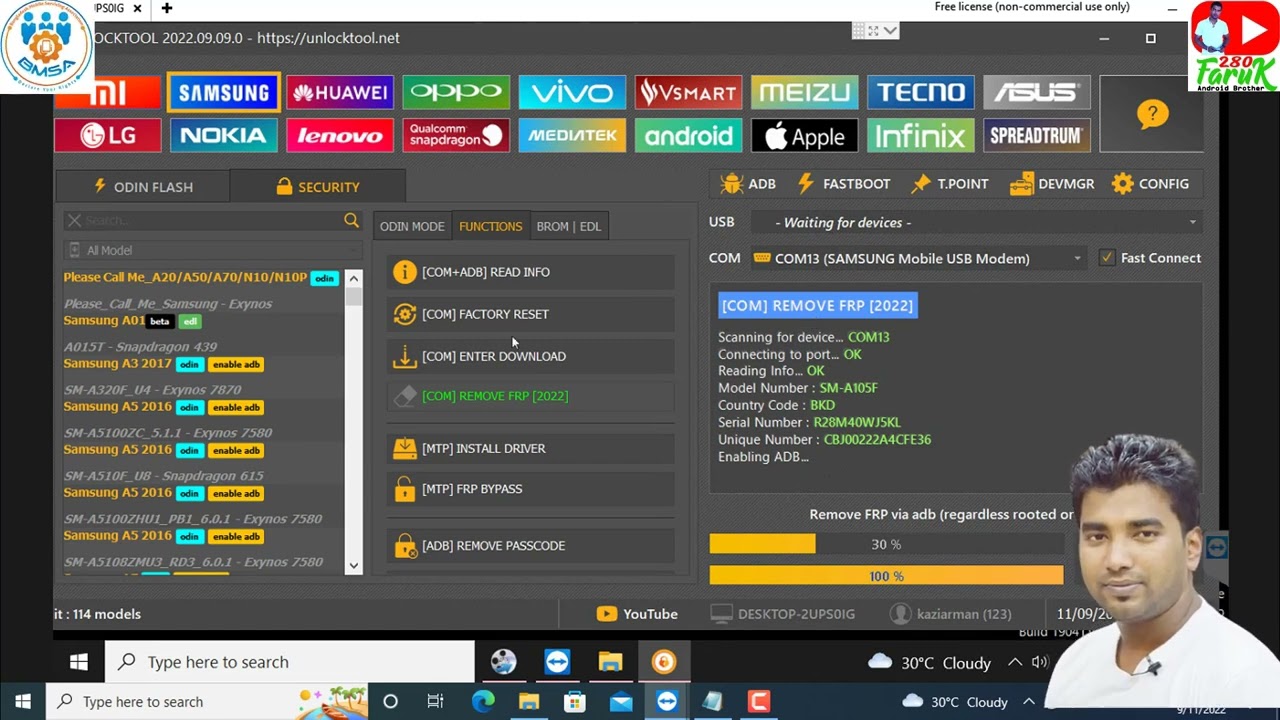This screenshot has width=1280, height=720.
Task: Click the model search magnifier icon
Action: click(351, 220)
